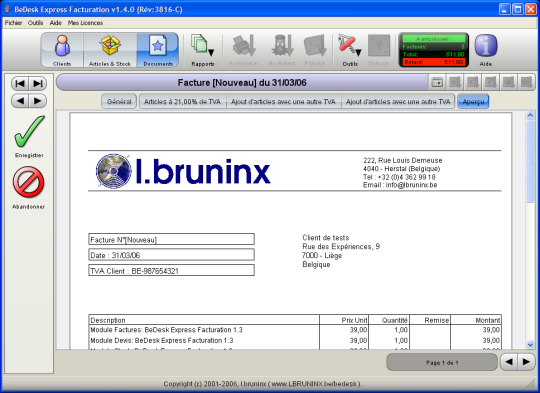Switch to Articles à 21,00% de TVA tab
Viewport: 540px width, 393px height.
pyautogui.click(x=182, y=102)
